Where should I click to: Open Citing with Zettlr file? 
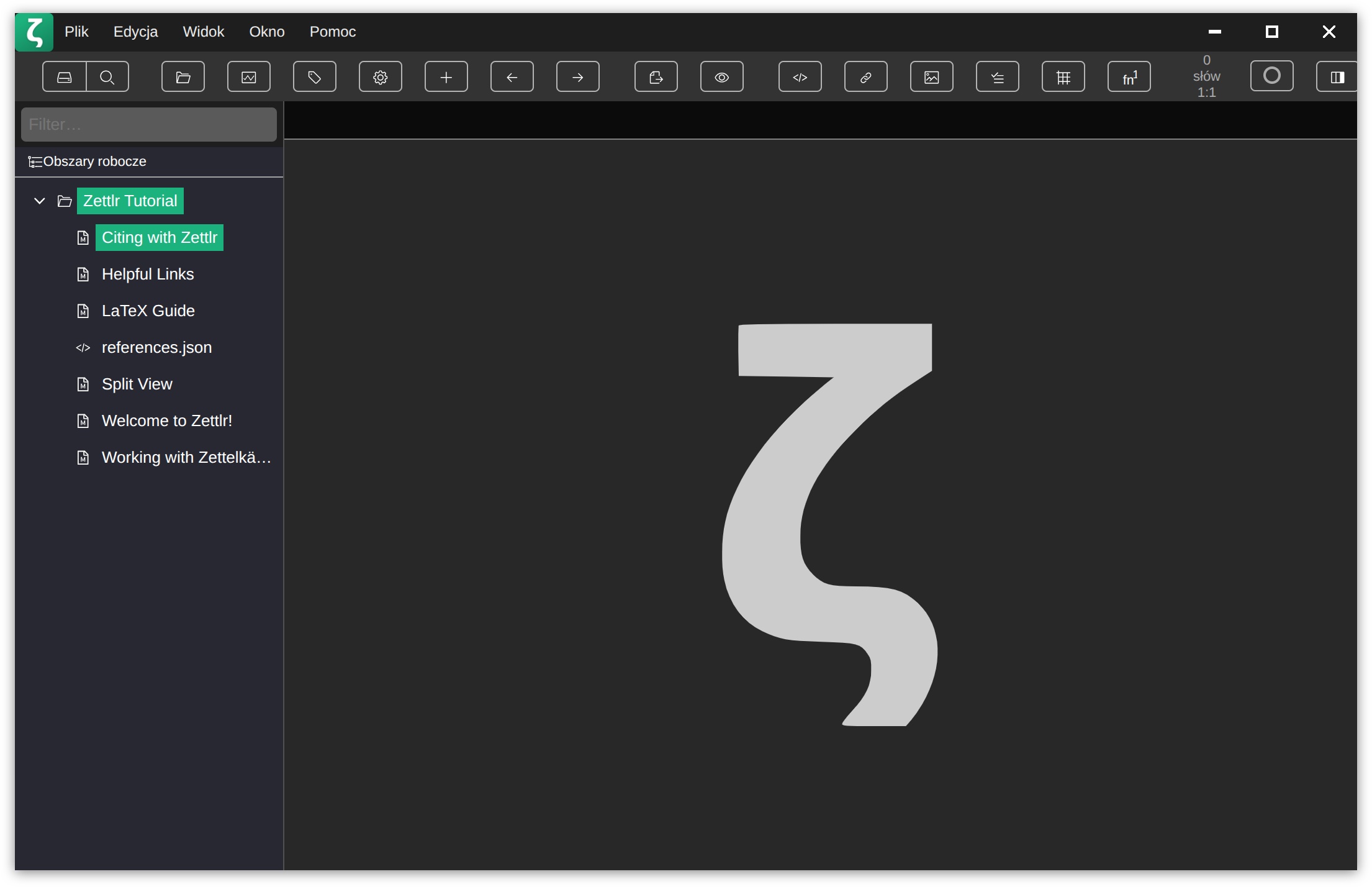(x=160, y=238)
